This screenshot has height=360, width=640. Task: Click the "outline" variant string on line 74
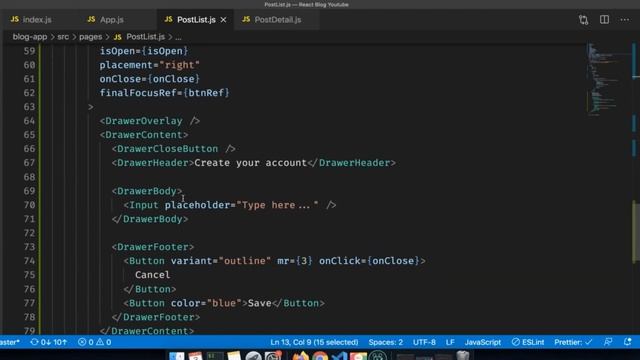[244, 261]
